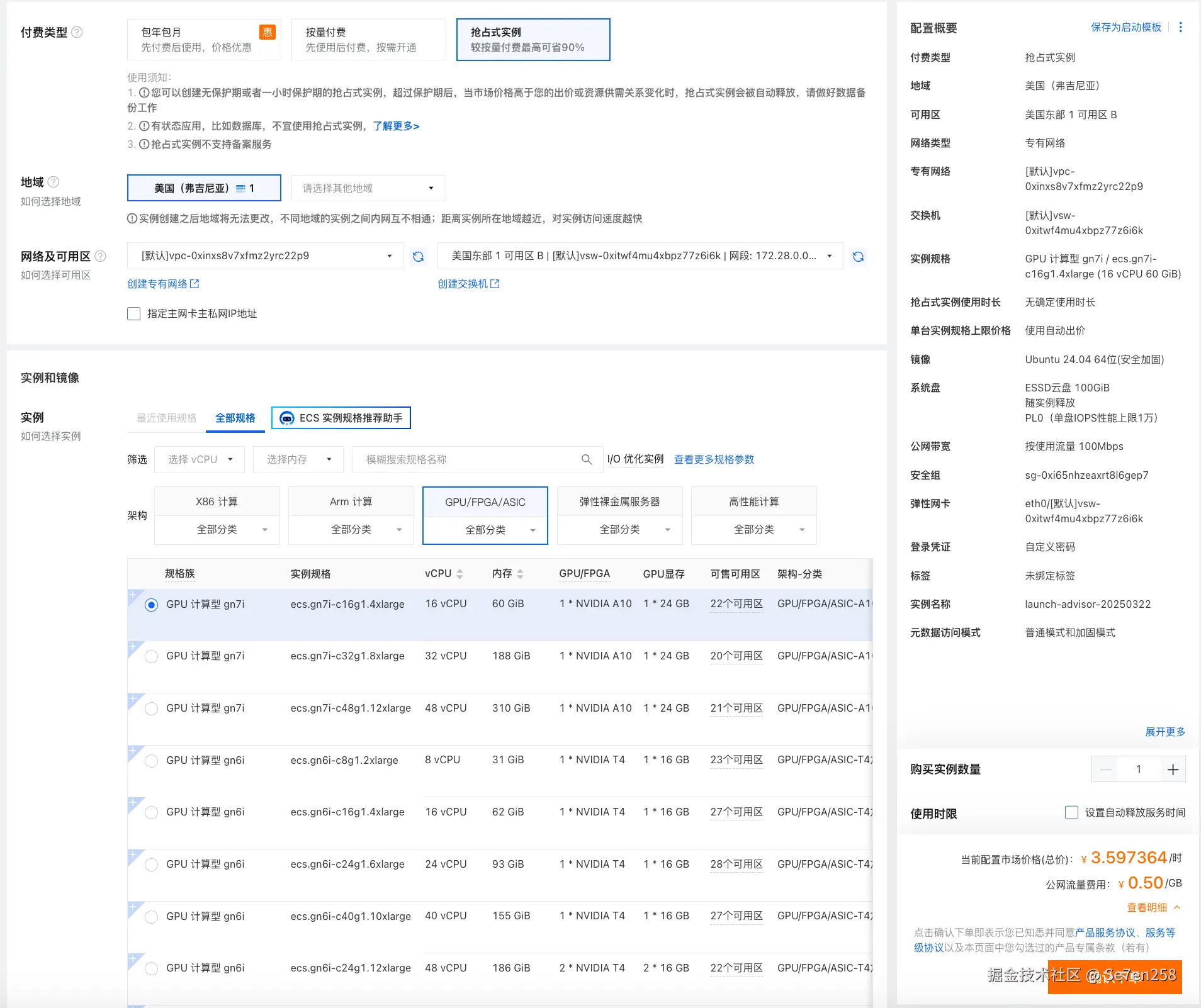Click 创建交换机 link
This screenshot has height=1008, width=1201.
click(463, 284)
